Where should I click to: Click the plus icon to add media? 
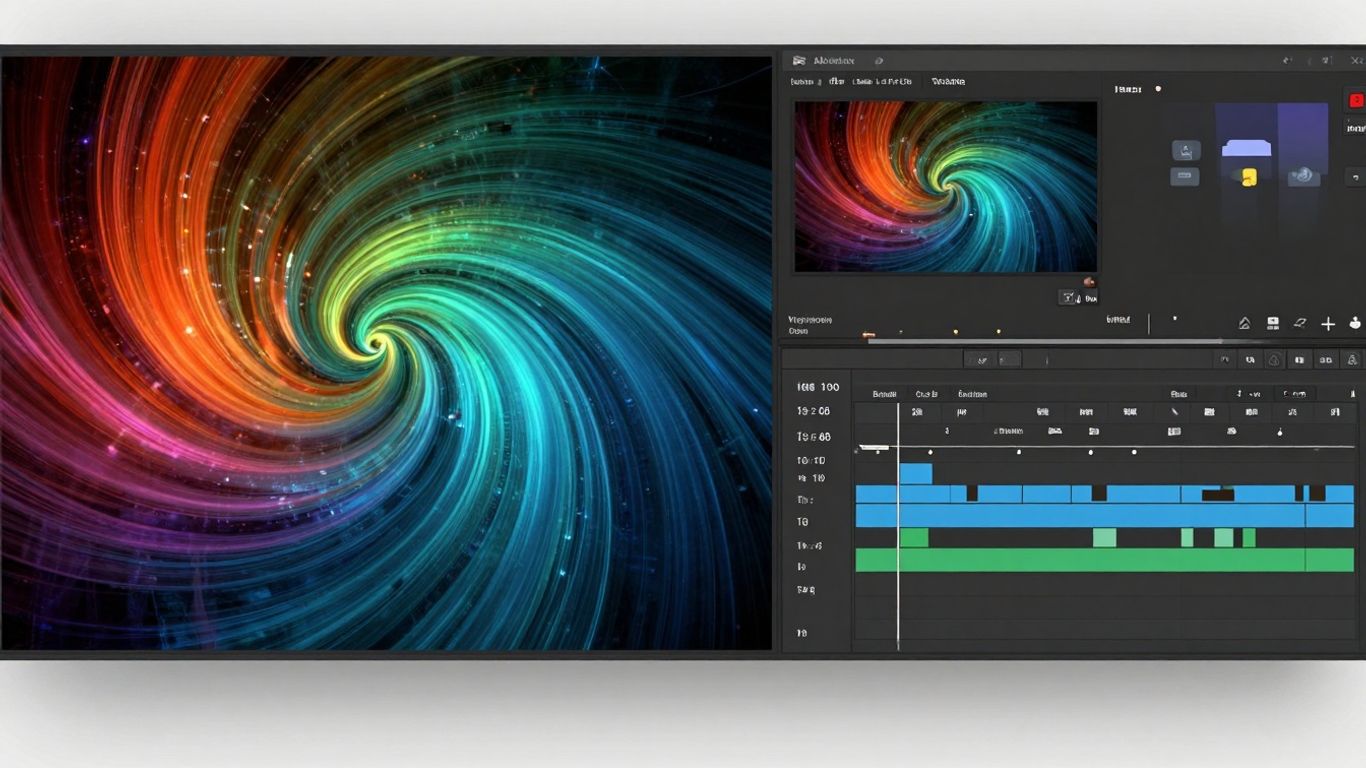click(1328, 323)
